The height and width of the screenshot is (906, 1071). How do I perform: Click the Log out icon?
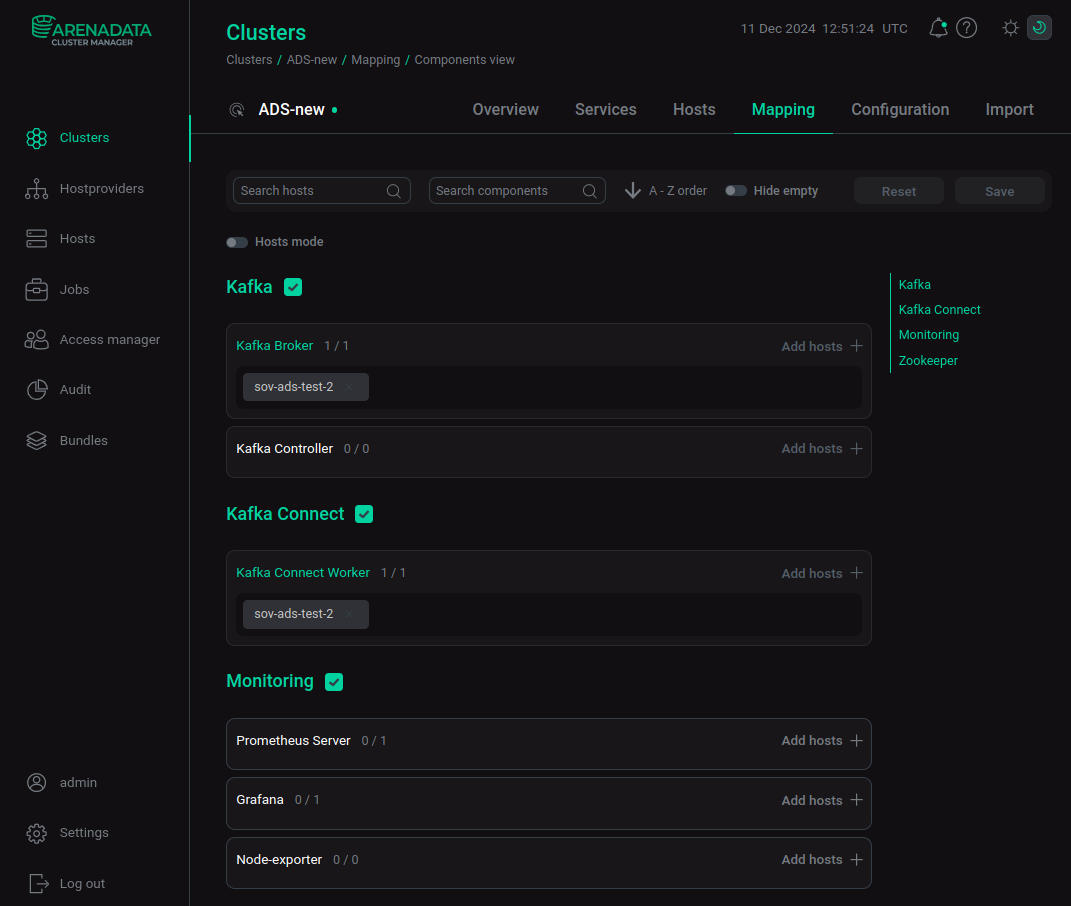point(39,883)
